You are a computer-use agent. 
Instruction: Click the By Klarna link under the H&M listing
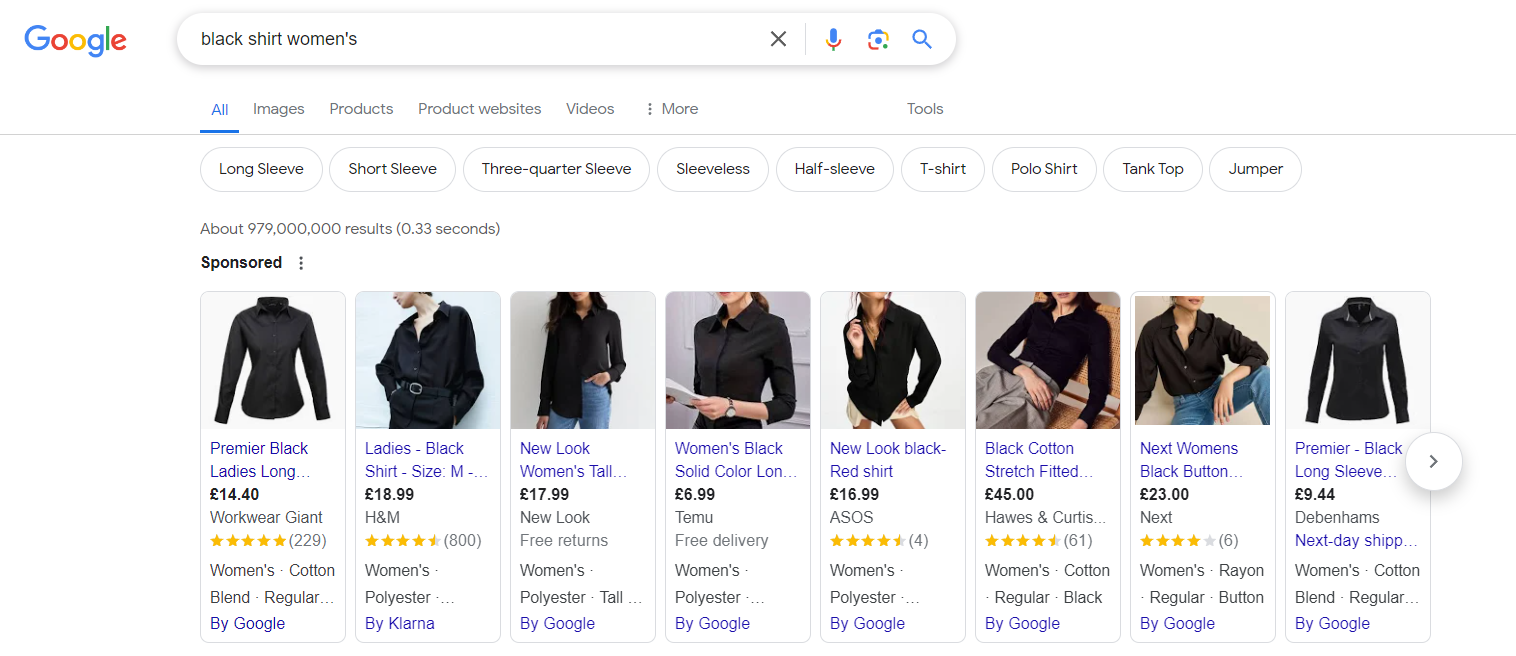click(399, 623)
